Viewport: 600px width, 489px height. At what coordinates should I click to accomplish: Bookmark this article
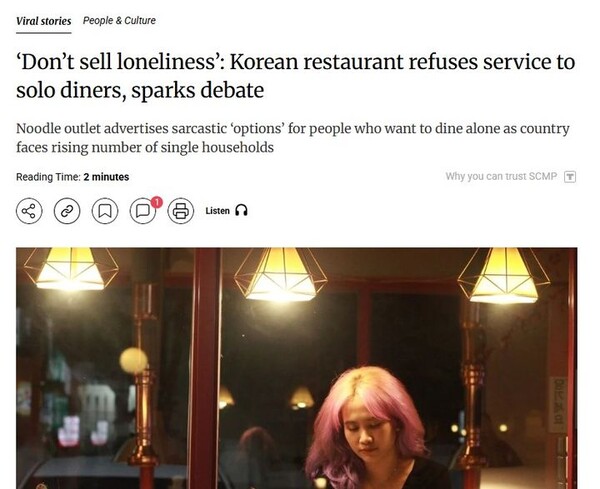pyautogui.click(x=105, y=211)
